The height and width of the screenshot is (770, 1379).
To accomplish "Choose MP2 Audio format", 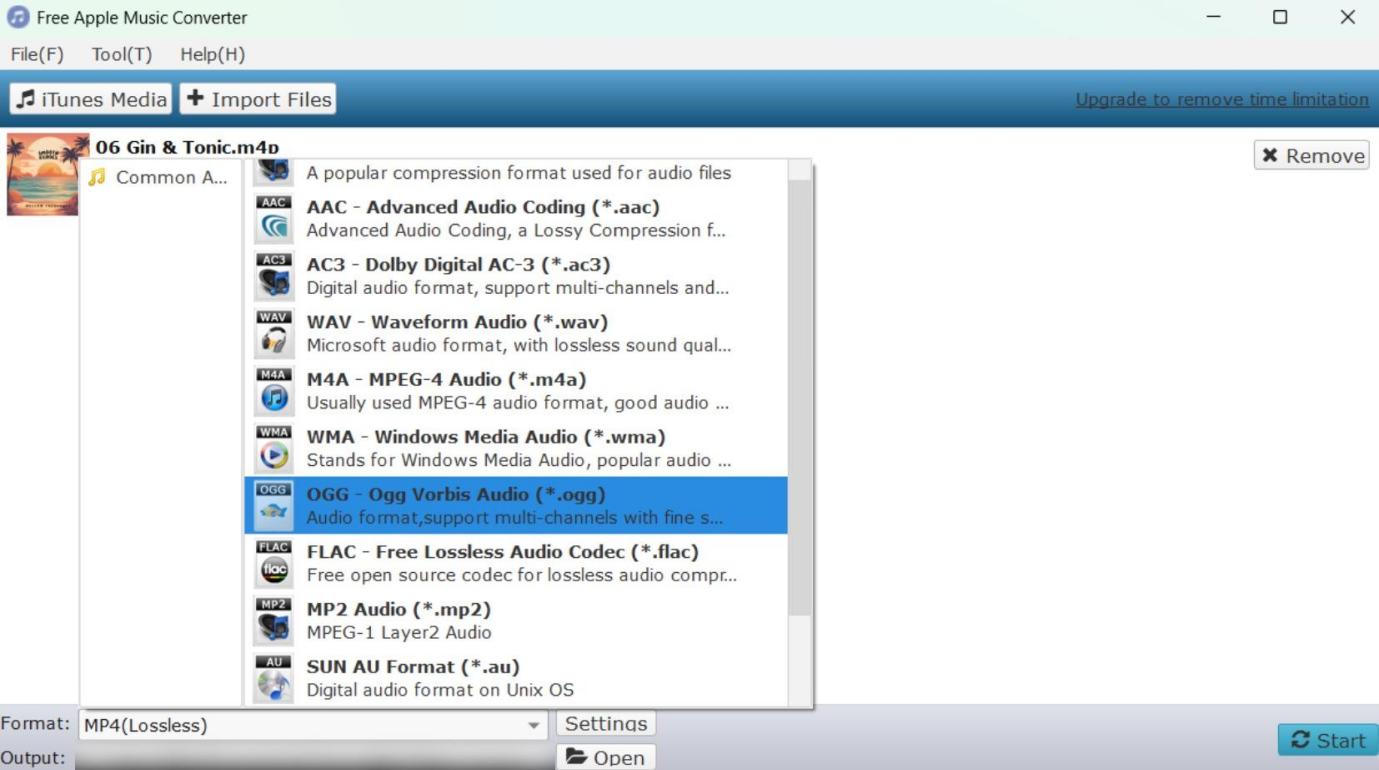I will click(516, 621).
